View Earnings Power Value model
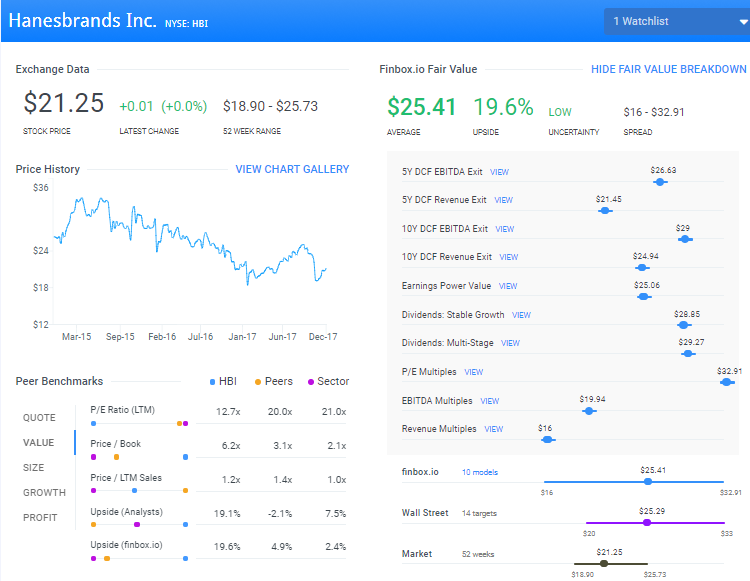750x581 pixels. (508, 286)
